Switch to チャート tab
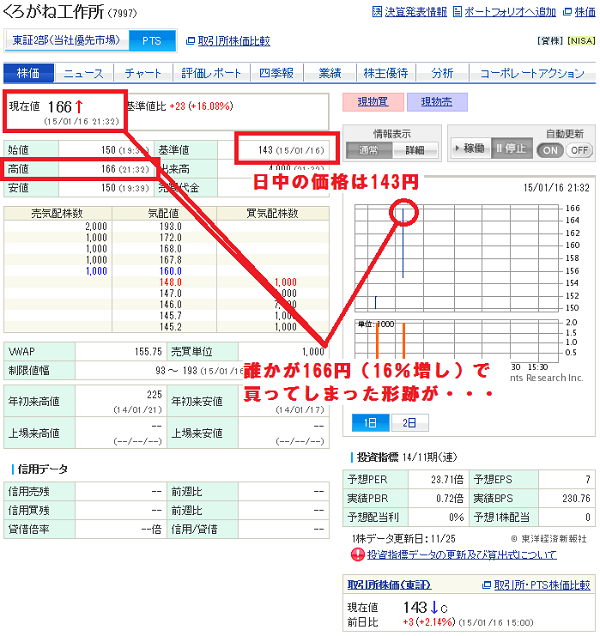The image size is (600, 636). [143, 73]
